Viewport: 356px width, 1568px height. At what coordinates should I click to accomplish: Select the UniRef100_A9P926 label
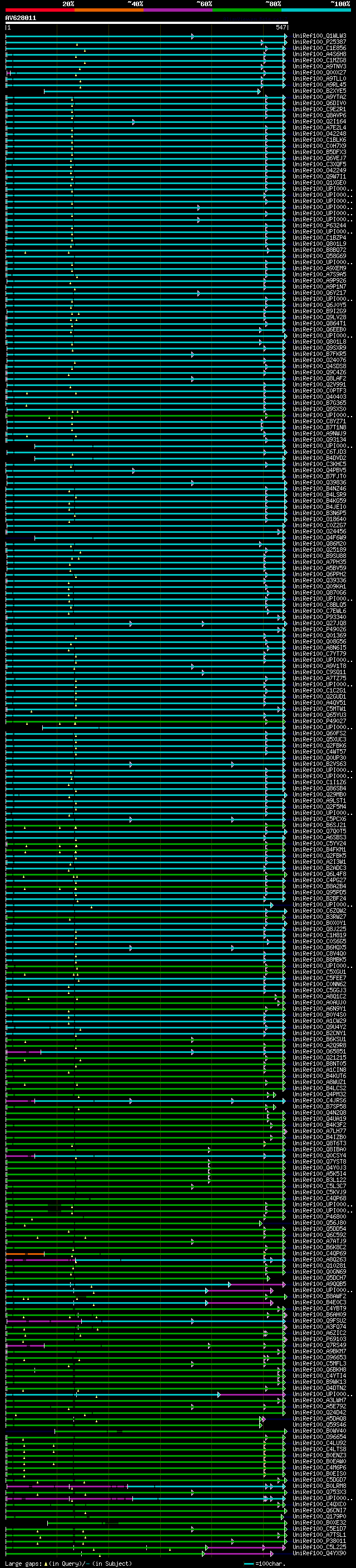point(319,280)
